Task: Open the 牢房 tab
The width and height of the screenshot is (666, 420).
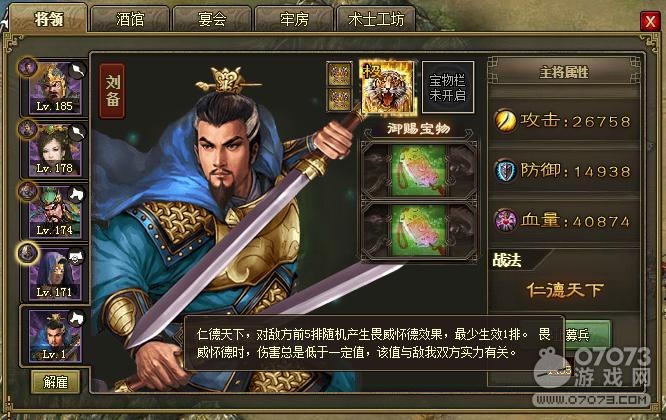Action: click(294, 19)
